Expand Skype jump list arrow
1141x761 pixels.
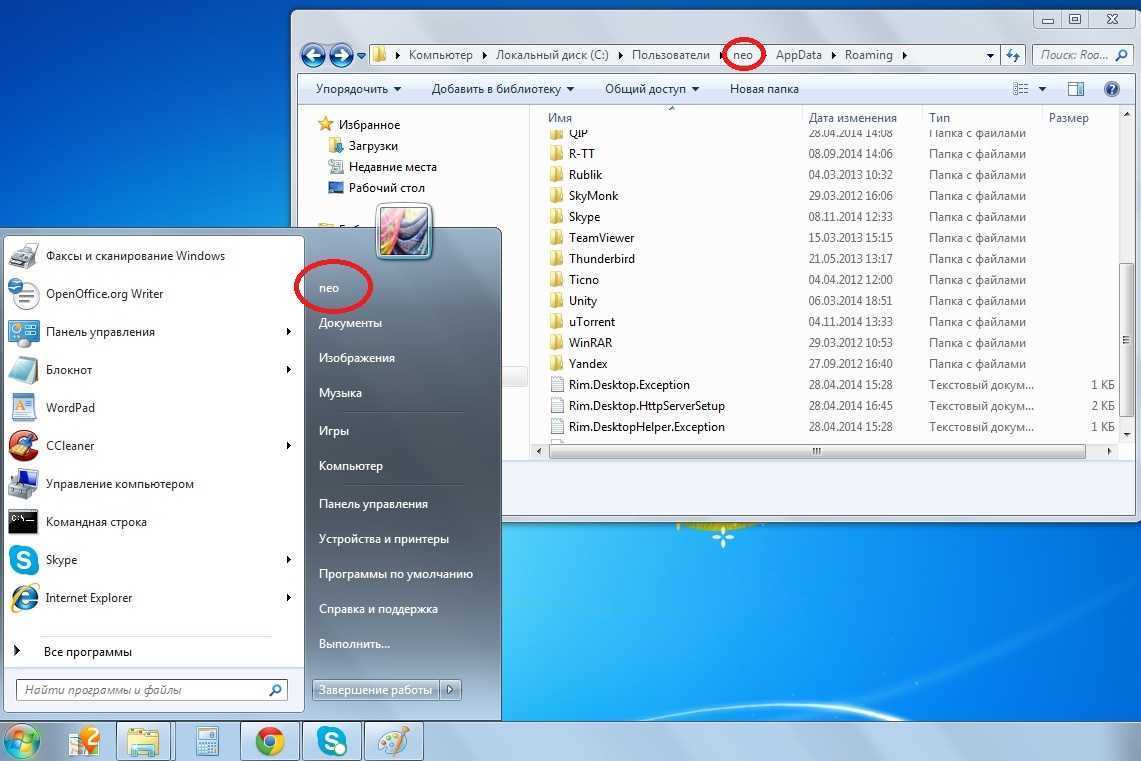(289, 559)
